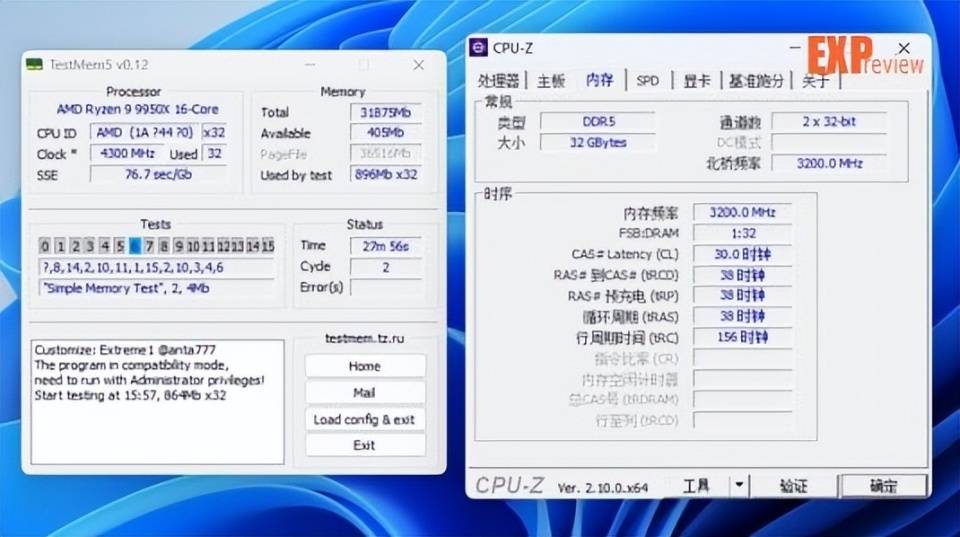
Task: Click the Exit button in TestMem5
Action: click(365, 445)
